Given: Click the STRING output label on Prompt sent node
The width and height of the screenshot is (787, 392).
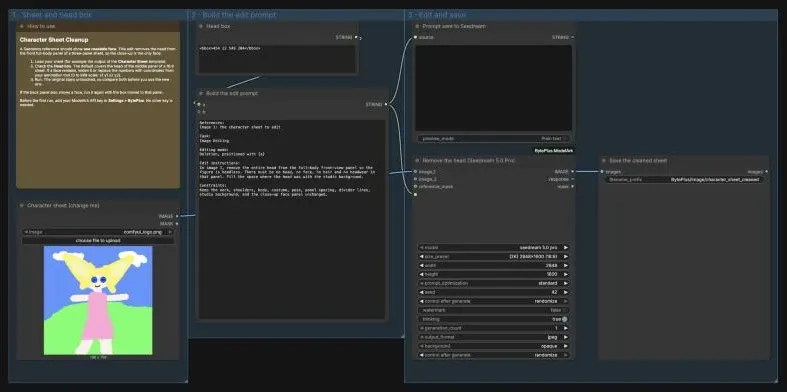Looking at the screenshot, I should coord(560,37).
